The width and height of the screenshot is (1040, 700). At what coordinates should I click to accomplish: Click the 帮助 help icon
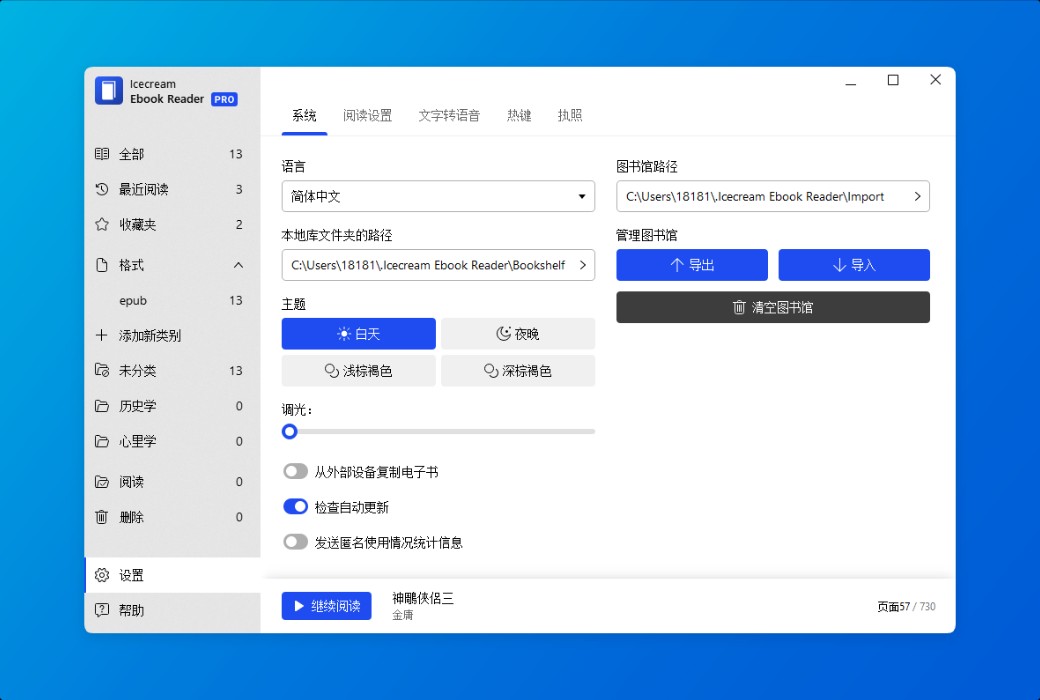[x=100, y=609]
